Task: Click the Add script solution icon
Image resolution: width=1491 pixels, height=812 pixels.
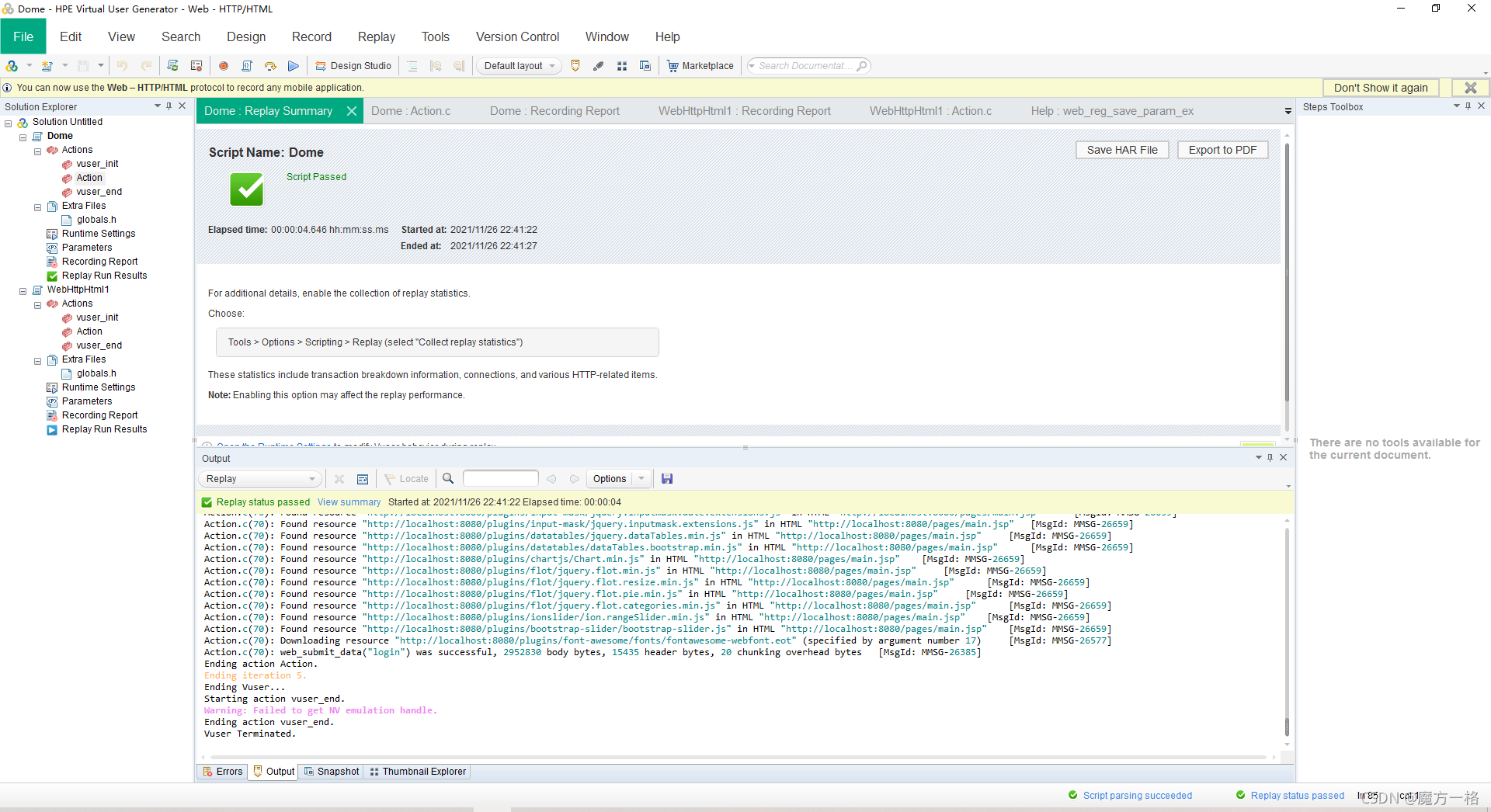Action: (x=12, y=66)
